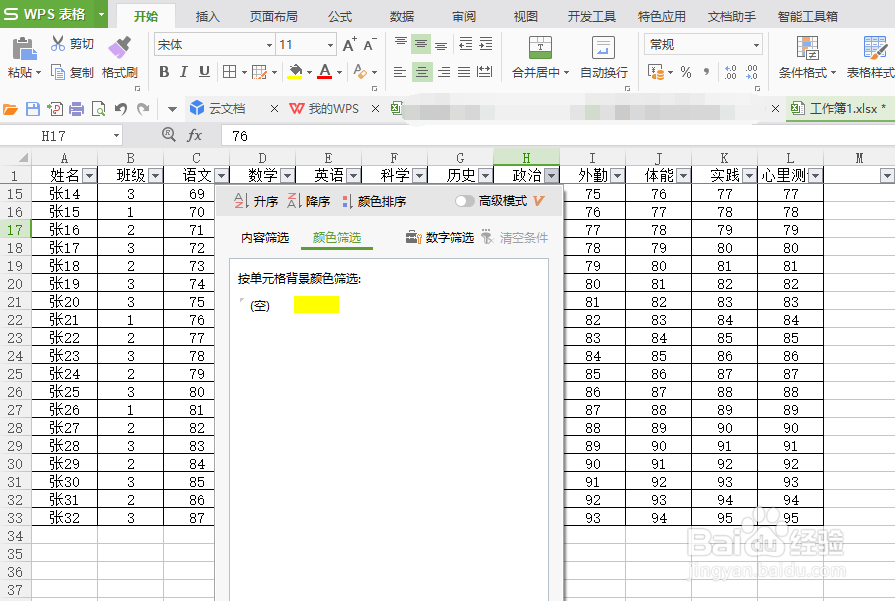Viewport: 895px width, 601px height.
Task: Open filter dropdown for 政治 column
Action: tap(551, 175)
